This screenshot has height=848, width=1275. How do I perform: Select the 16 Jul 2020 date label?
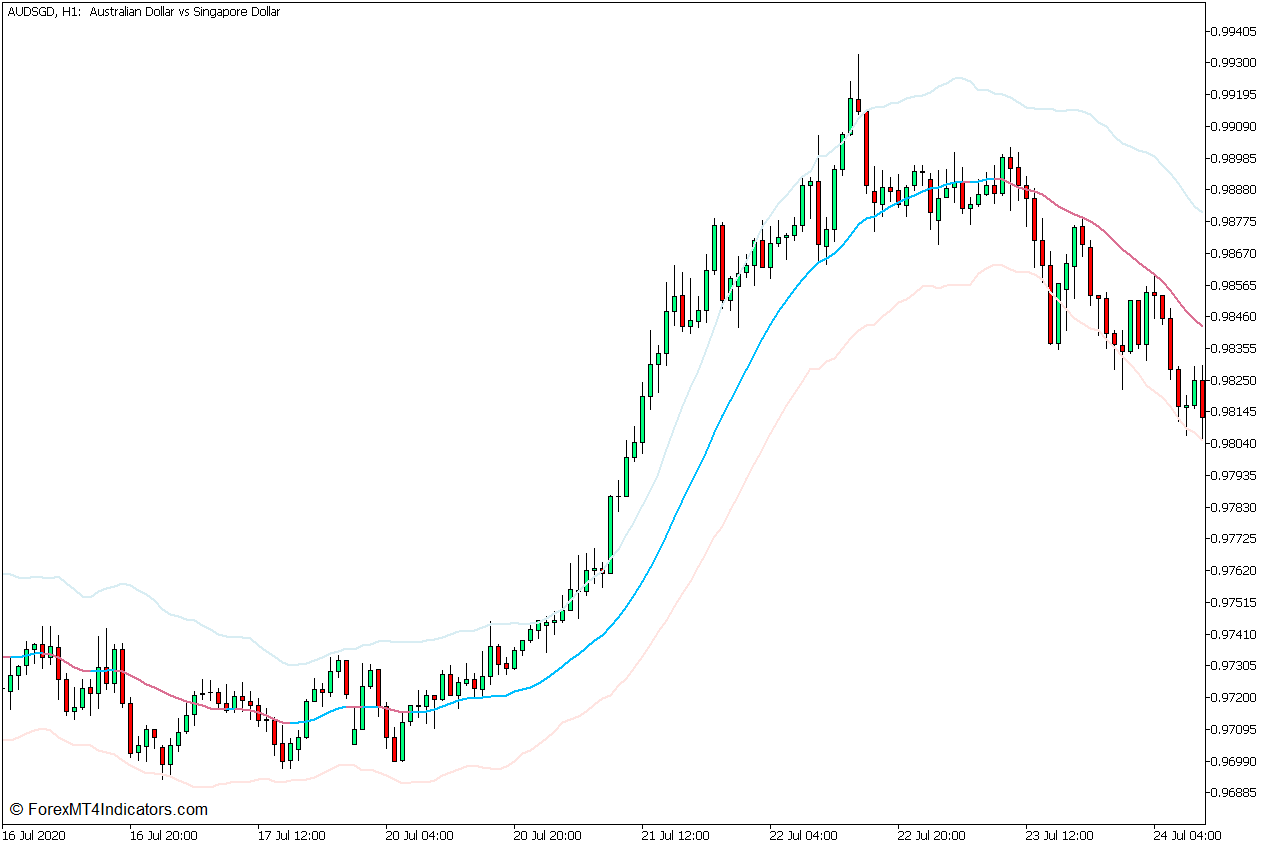(x=32, y=835)
